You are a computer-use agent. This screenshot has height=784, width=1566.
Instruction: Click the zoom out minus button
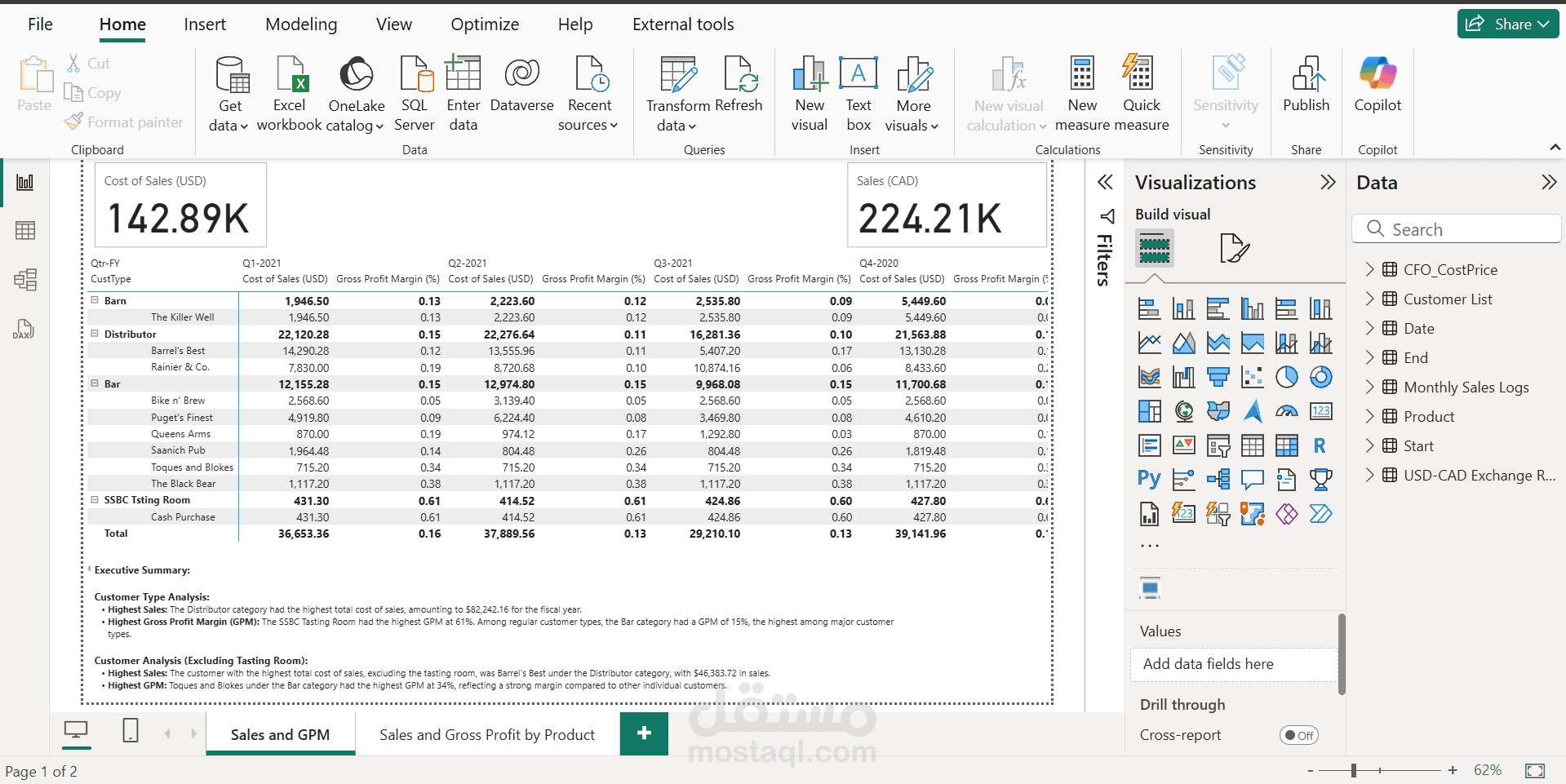(1311, 770)
